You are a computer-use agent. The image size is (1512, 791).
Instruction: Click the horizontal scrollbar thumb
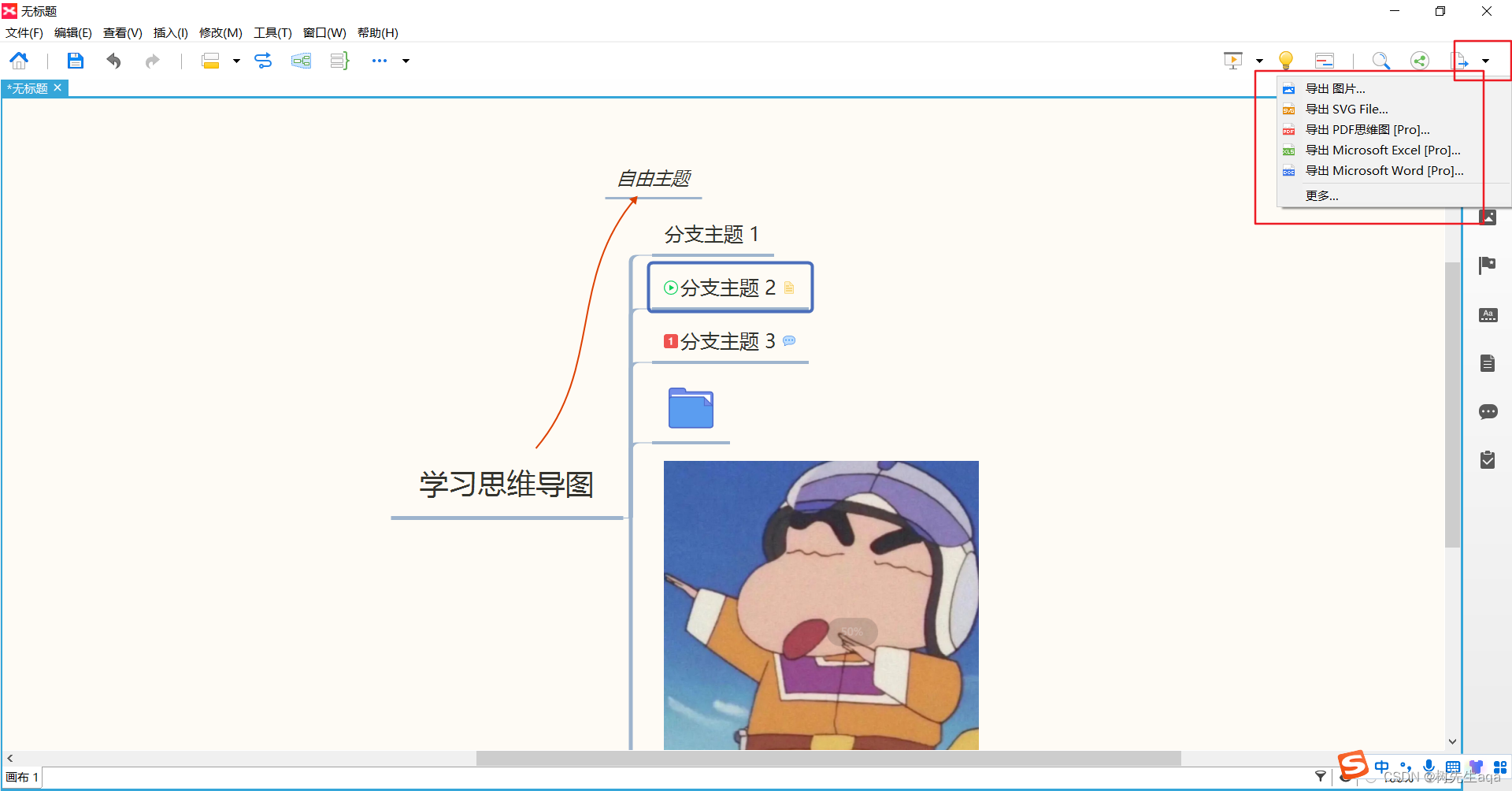tap(828, 758)
